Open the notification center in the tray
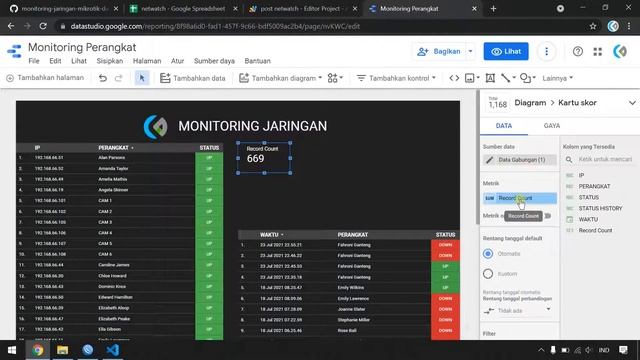This screenshot has width=640, height=360. point(623,350)
